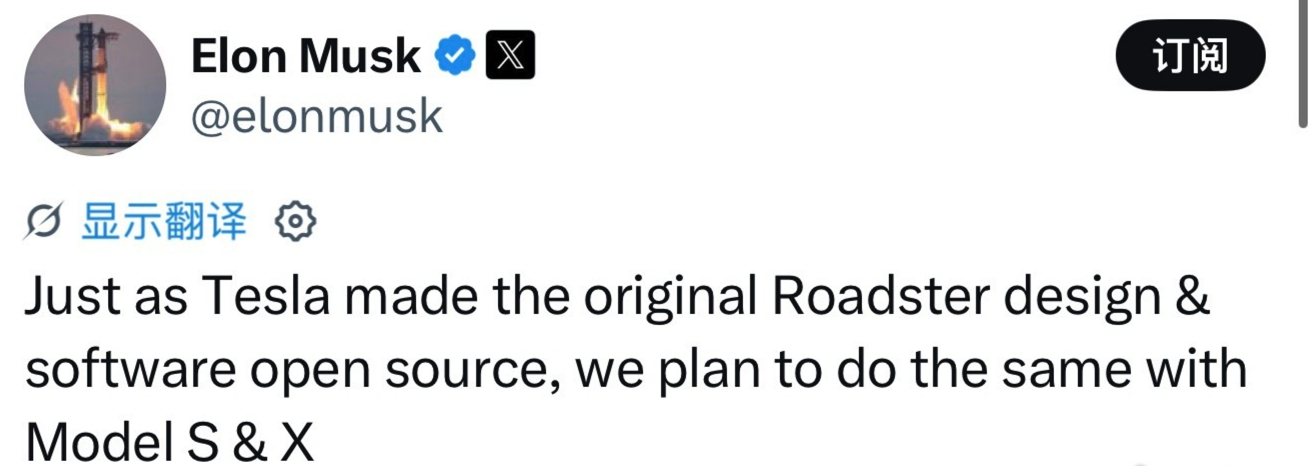1316x466 pixels.
Task: Click the translate slashed-circle icon
Action: [x=45, y=223]
